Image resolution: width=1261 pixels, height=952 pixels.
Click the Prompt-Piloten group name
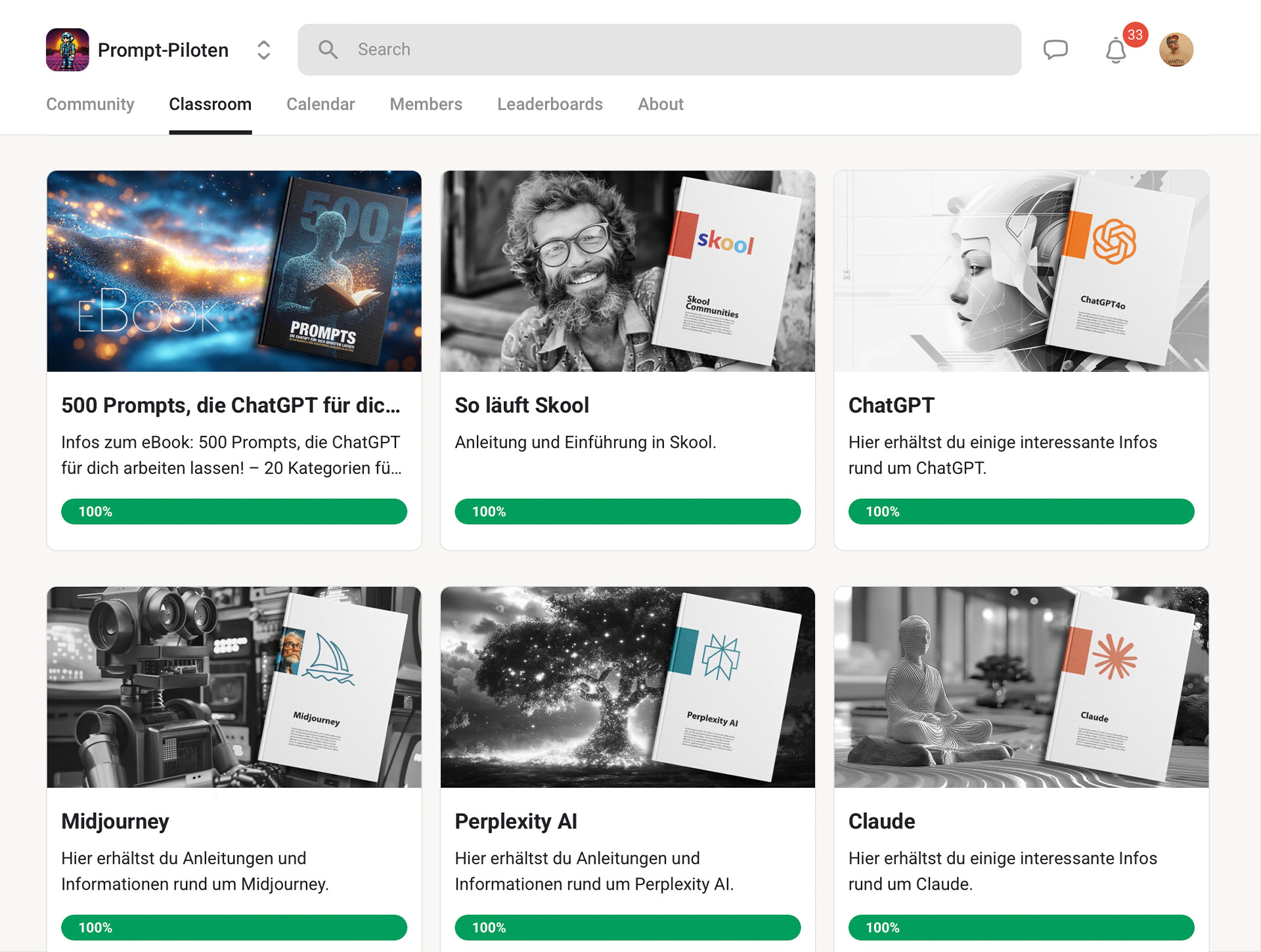tap(163, 50)
